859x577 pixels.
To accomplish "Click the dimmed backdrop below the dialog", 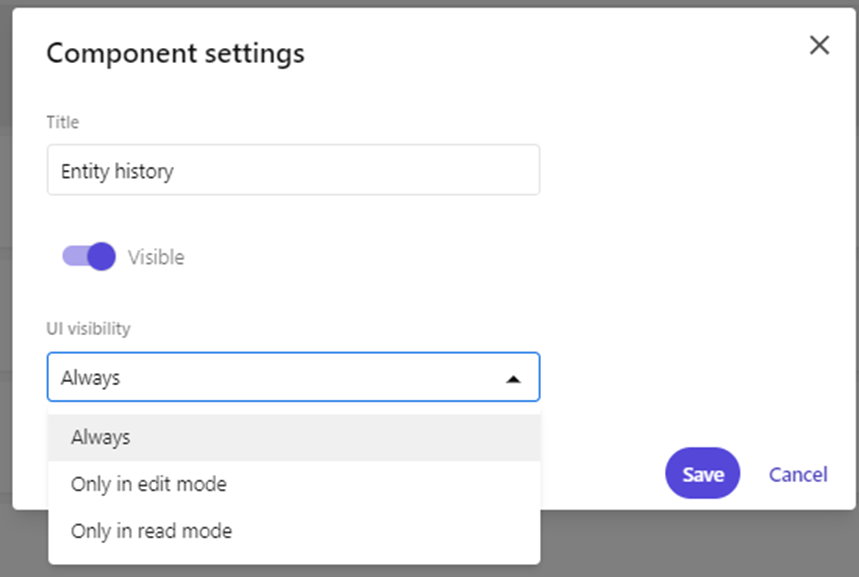I will coord(700,545).
